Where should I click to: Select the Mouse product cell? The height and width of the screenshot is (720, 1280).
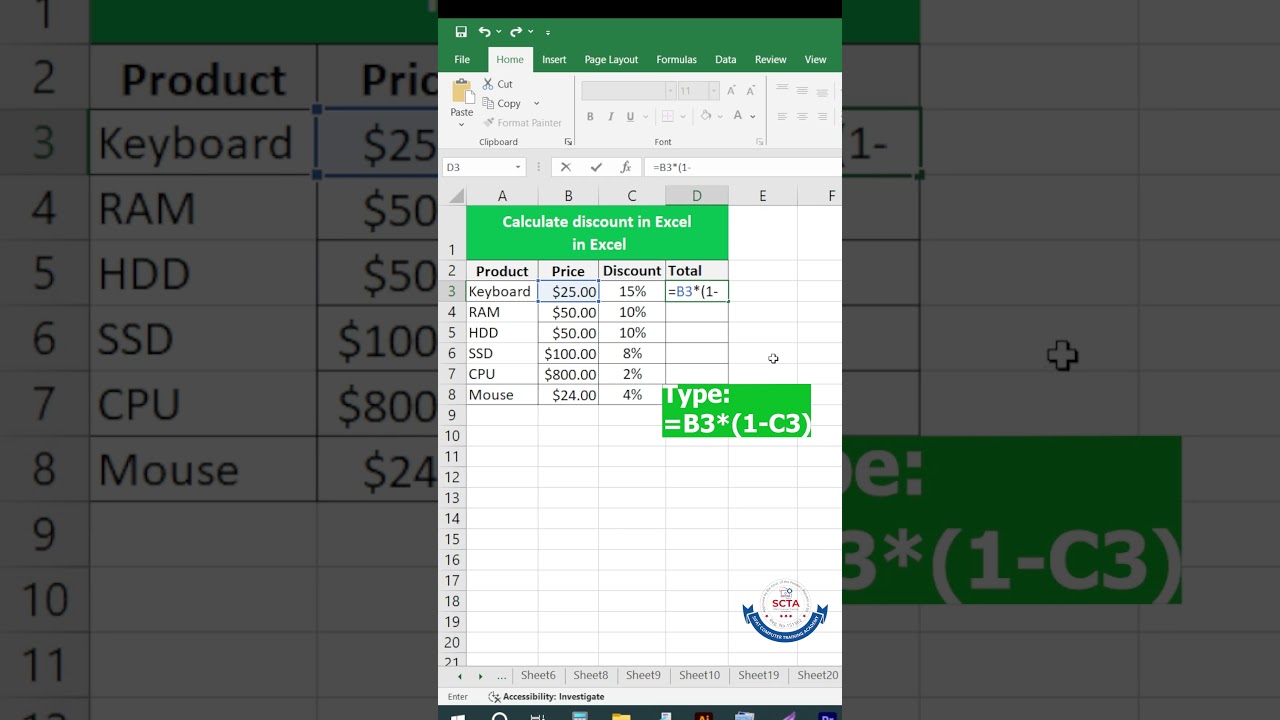(502, 395)
